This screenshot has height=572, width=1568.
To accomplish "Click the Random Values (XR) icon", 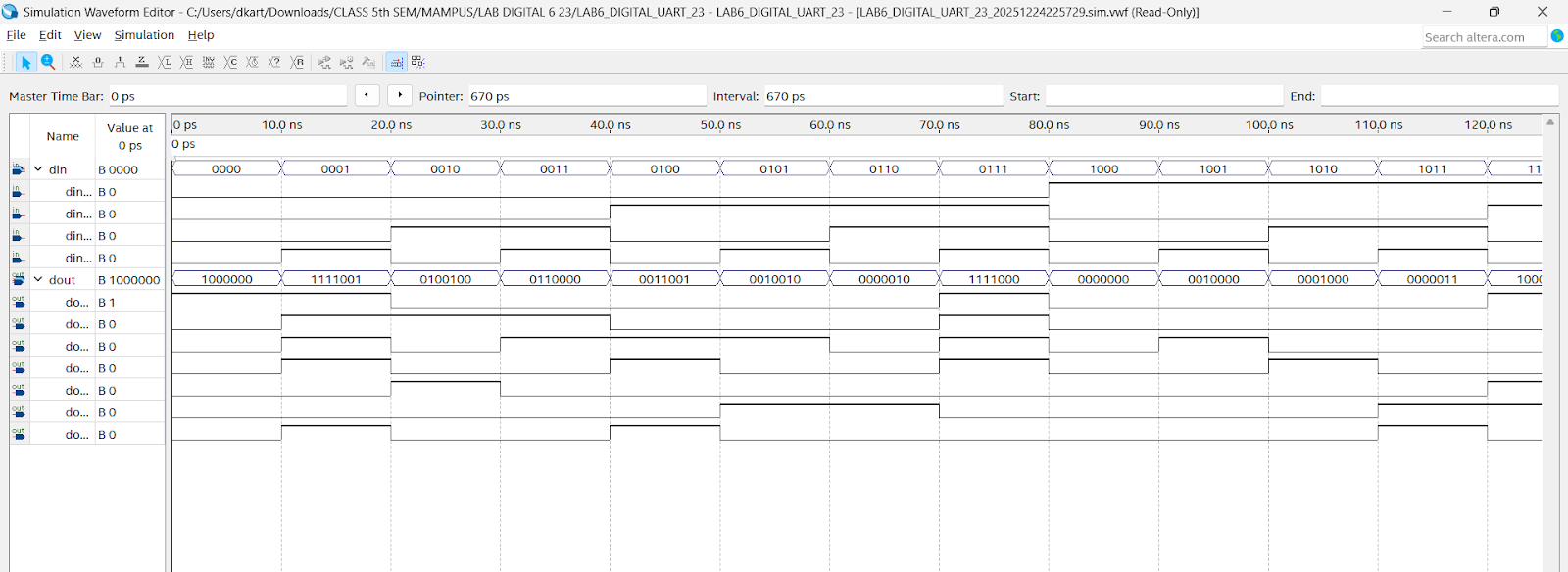I will [x=298, y=62].
